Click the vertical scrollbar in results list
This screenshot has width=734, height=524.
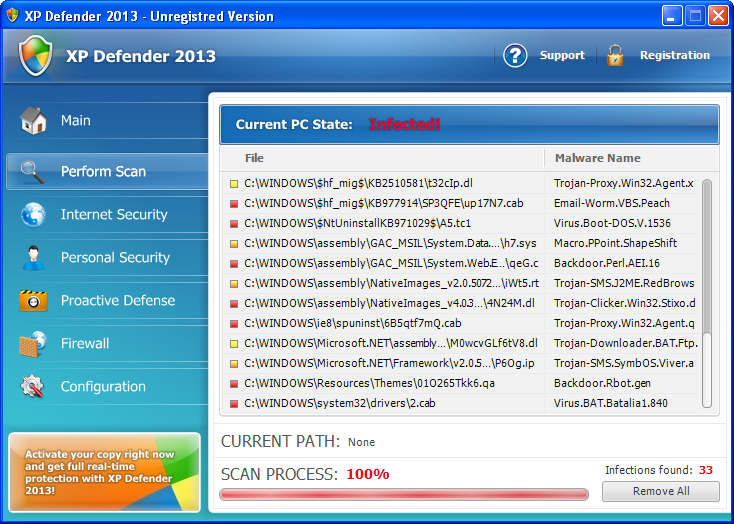[x=707, y=290]
